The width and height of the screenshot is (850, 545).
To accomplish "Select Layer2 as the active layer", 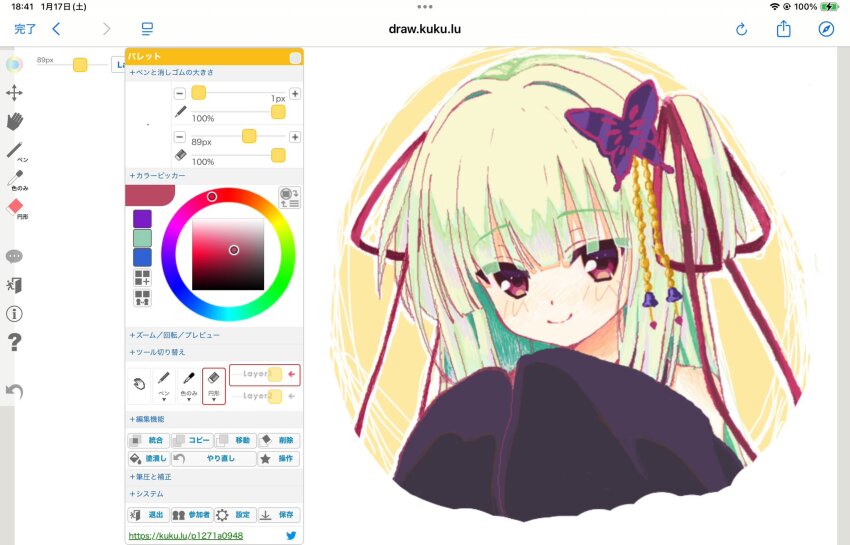I will 265,396.
